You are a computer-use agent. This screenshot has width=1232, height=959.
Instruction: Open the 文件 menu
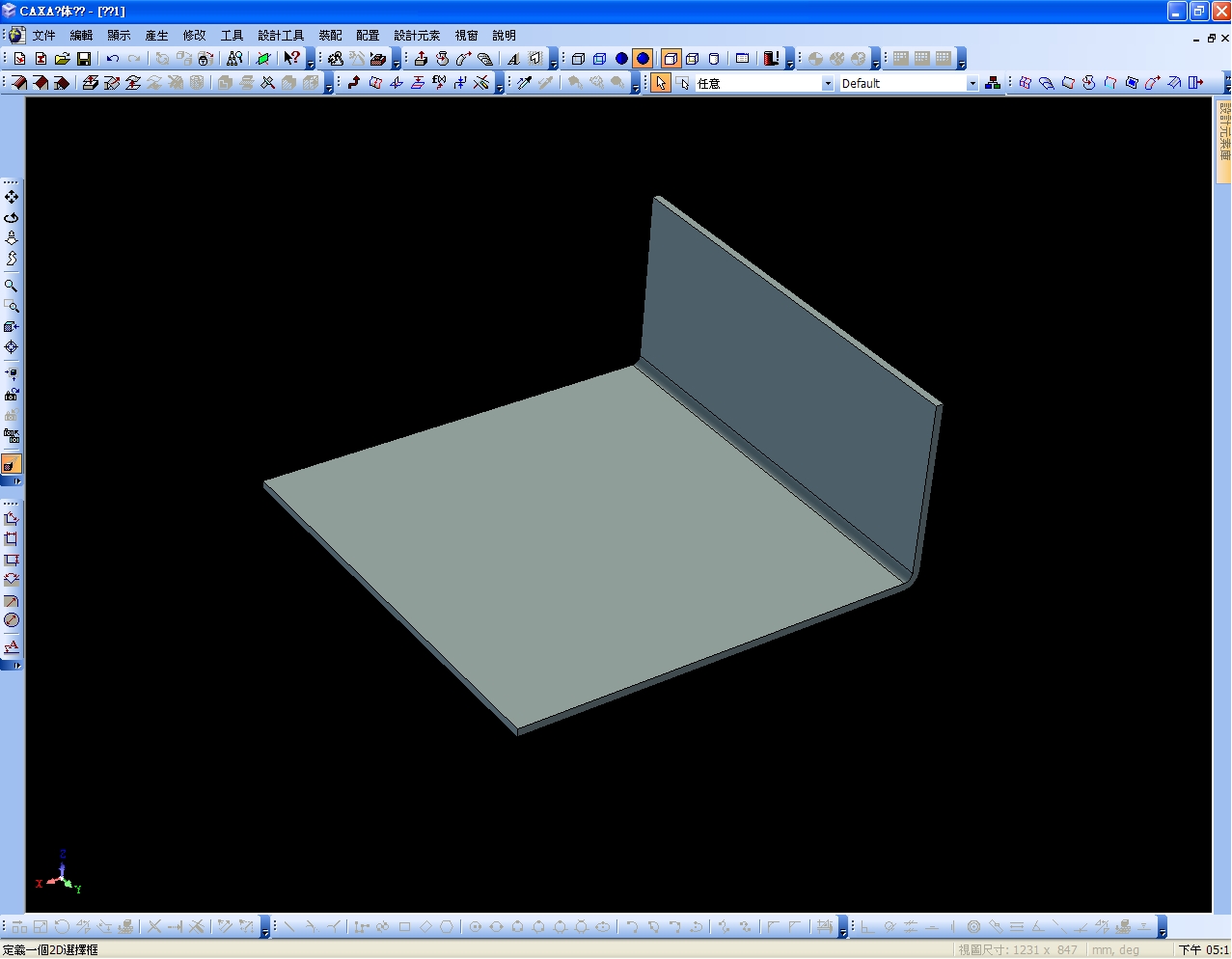tap(44, 35)
